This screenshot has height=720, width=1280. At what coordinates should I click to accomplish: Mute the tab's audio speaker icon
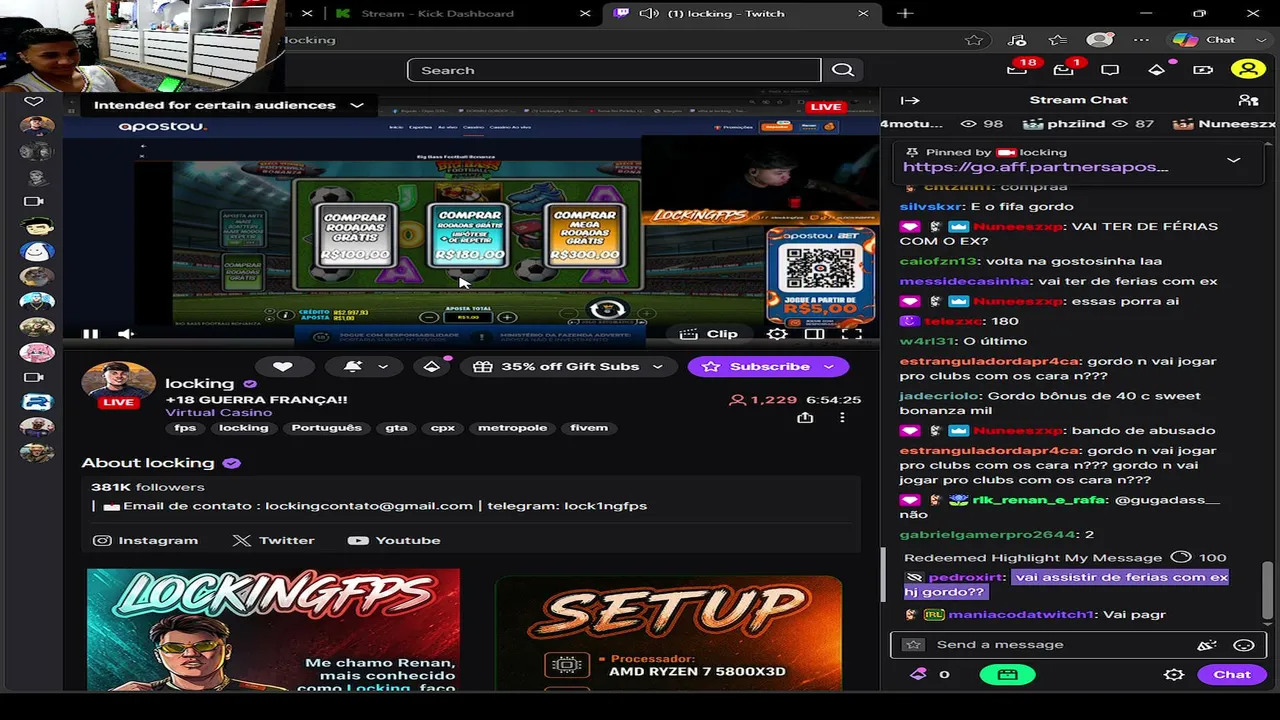point(649,13)
